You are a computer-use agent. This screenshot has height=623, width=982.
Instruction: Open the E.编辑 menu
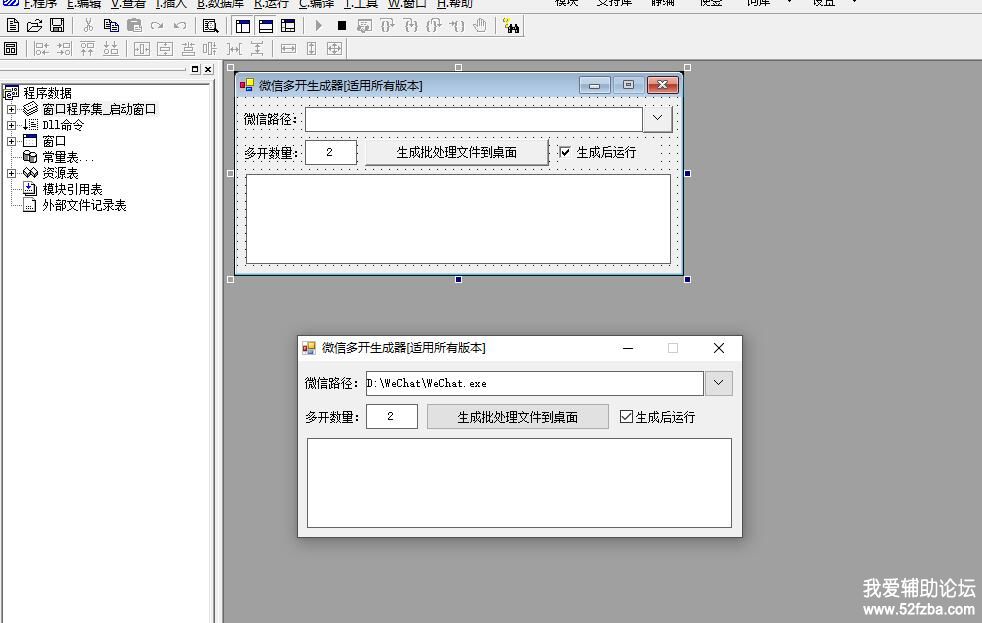pos(83,4)
